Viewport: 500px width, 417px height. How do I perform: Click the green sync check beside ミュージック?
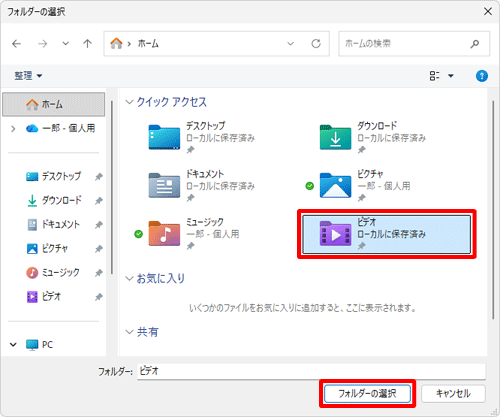[139, 234]
